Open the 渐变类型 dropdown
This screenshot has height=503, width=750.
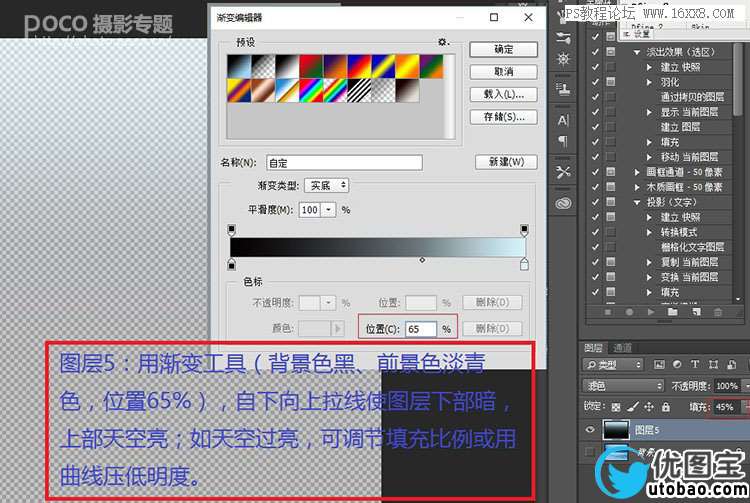click(328, 185)
